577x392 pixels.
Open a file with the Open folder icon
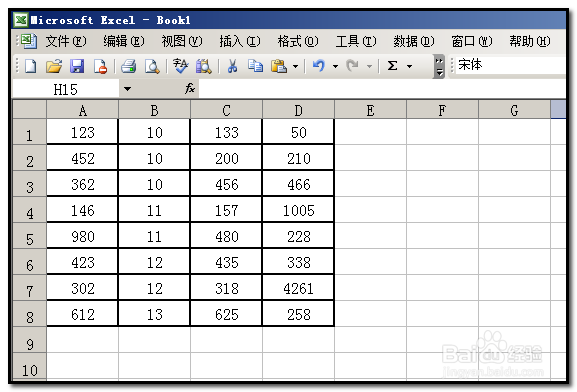tap(54, 67)
